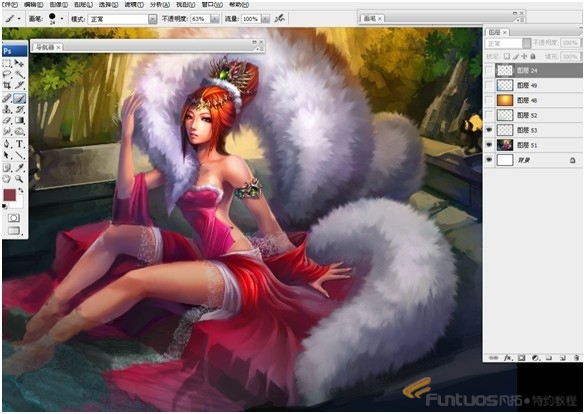Viewport: 585px width, 414px height.
Task: Select the Line shape tool
Action: pyautogui.click(x=19, y=155)
